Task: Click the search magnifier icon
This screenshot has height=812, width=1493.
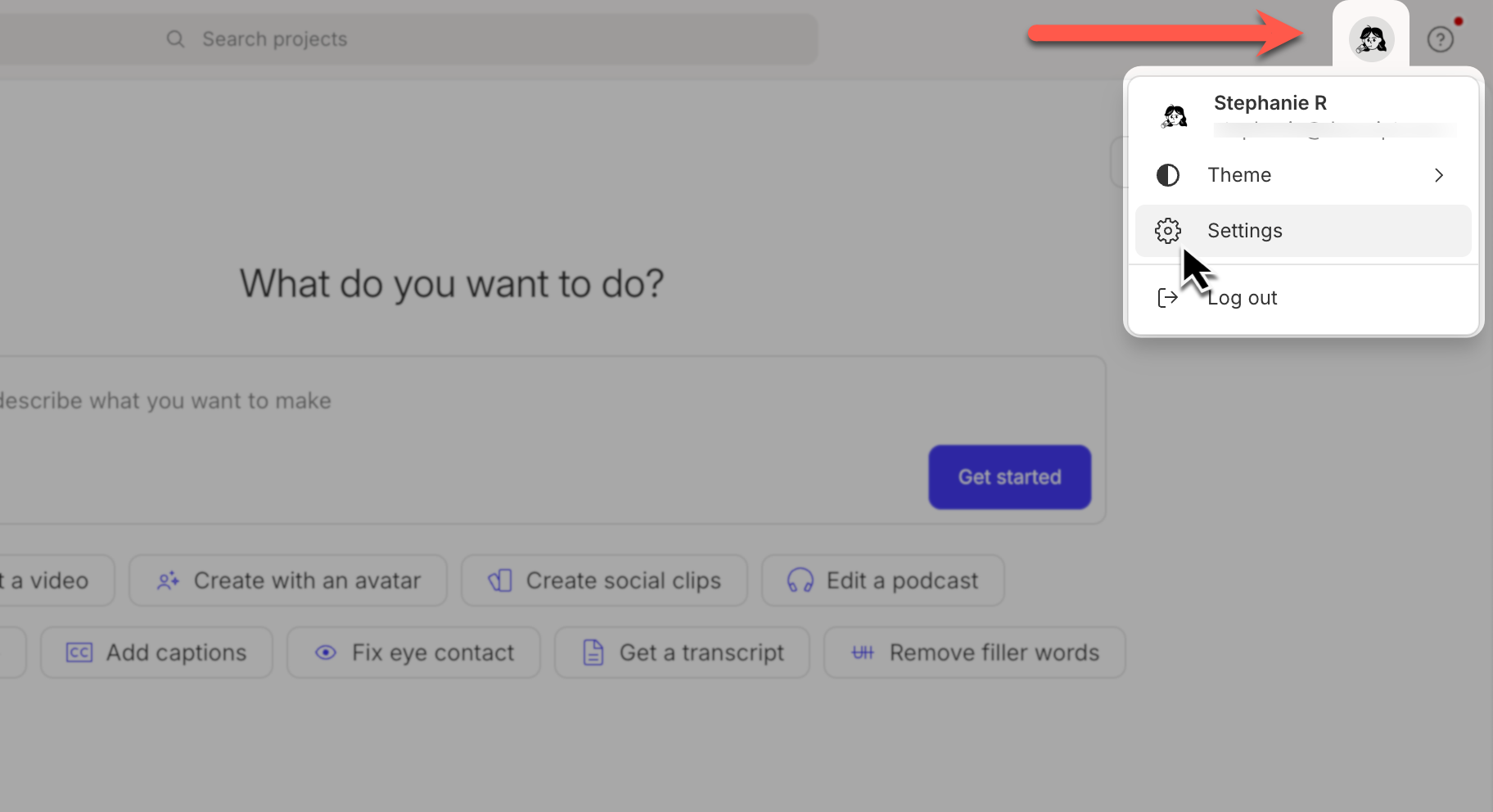Action: coord(175,39)
